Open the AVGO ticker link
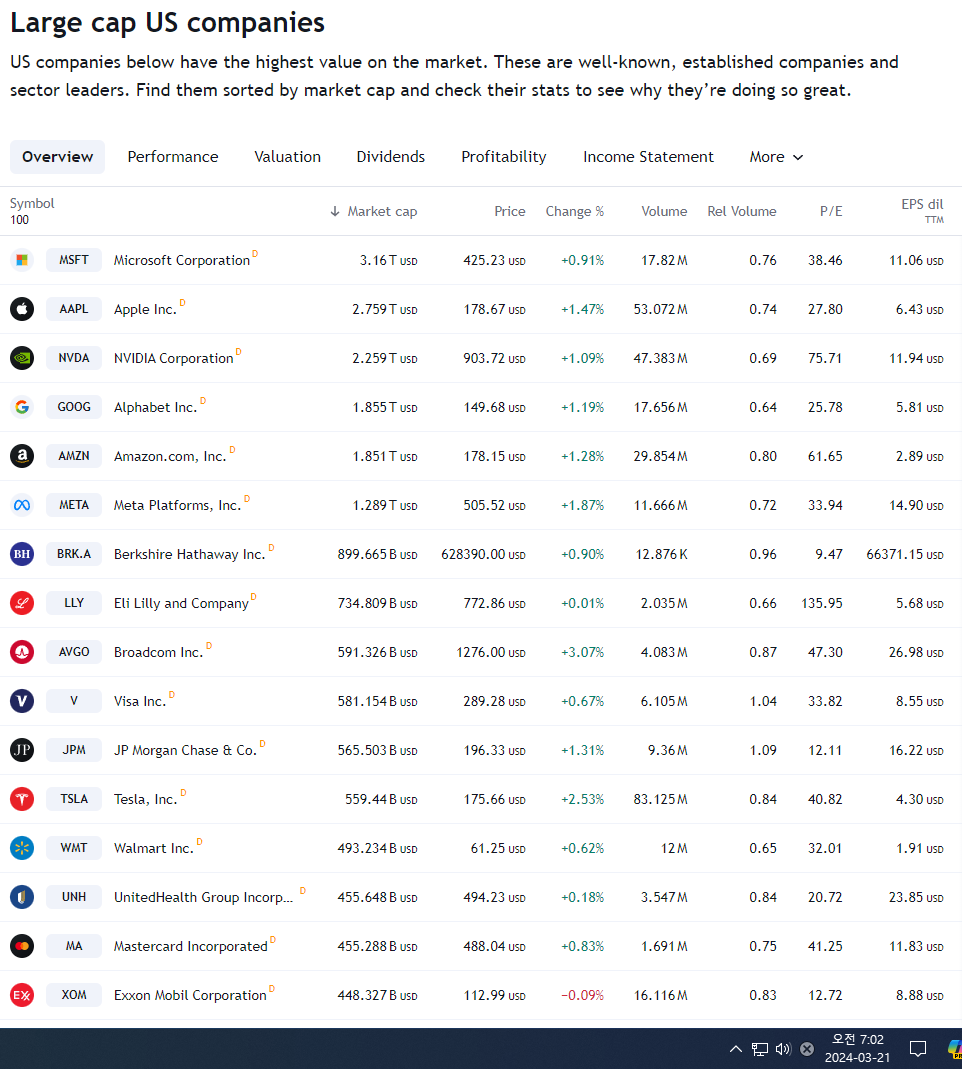962x1069 pixels. tap(74, 652)
